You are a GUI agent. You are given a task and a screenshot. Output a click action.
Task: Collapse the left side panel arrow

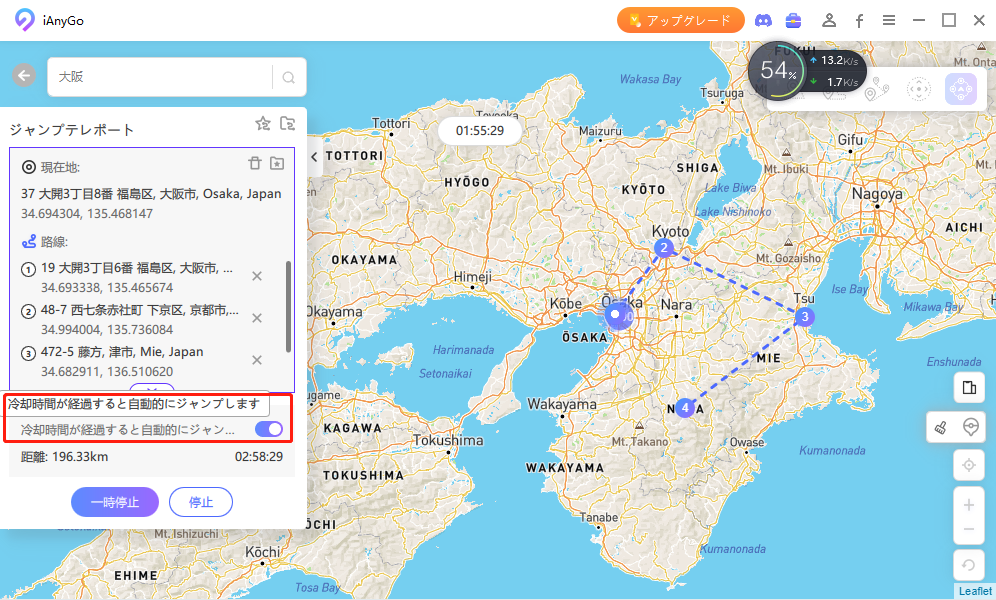click(x=314, y=157)
